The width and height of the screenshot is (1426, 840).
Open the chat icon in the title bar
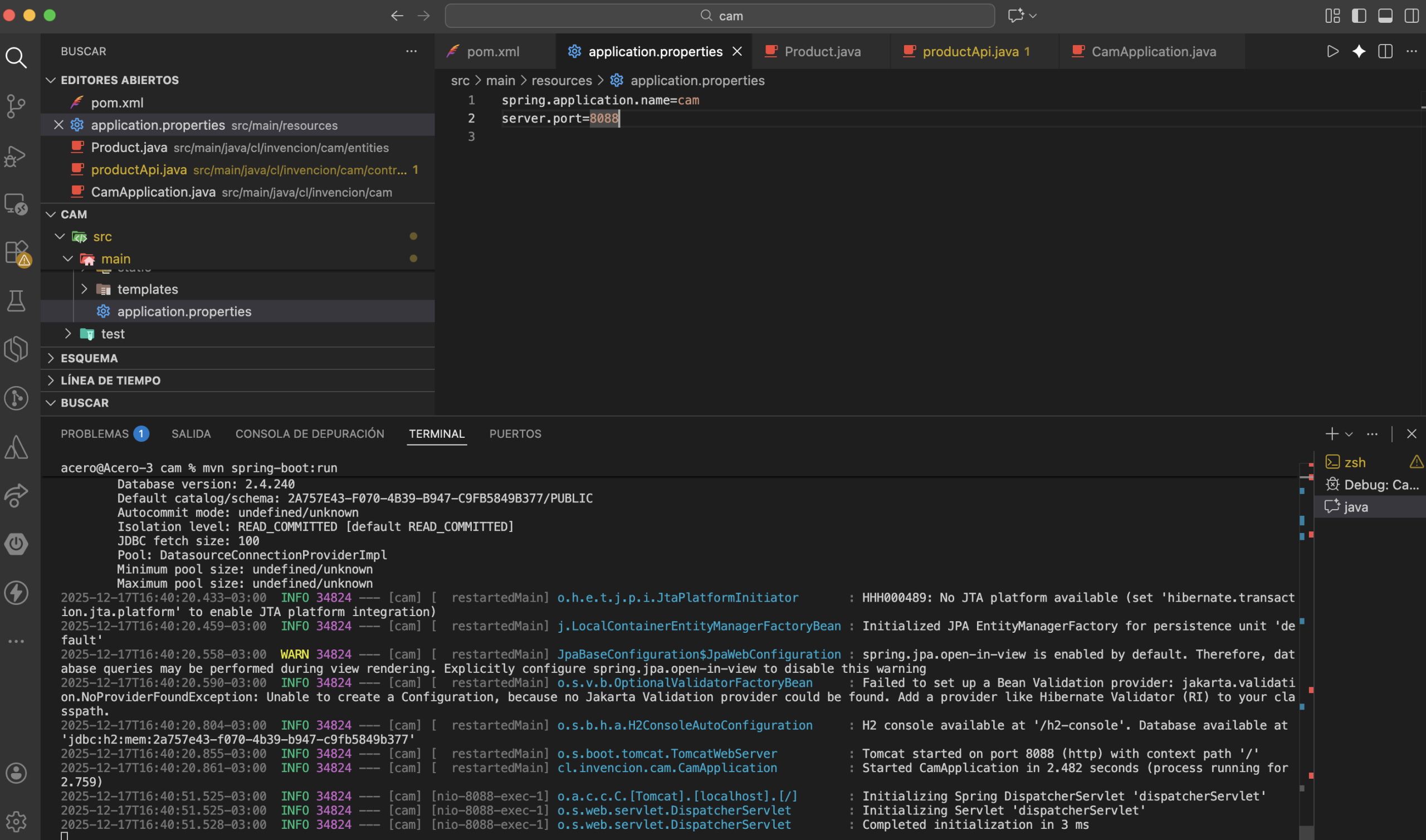(x=1015, y=16)
